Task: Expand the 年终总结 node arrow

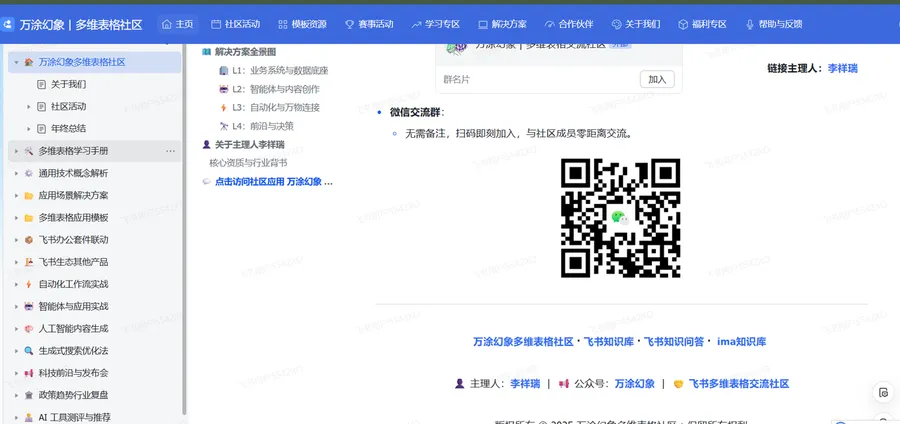Action: [x=29, y=129]
